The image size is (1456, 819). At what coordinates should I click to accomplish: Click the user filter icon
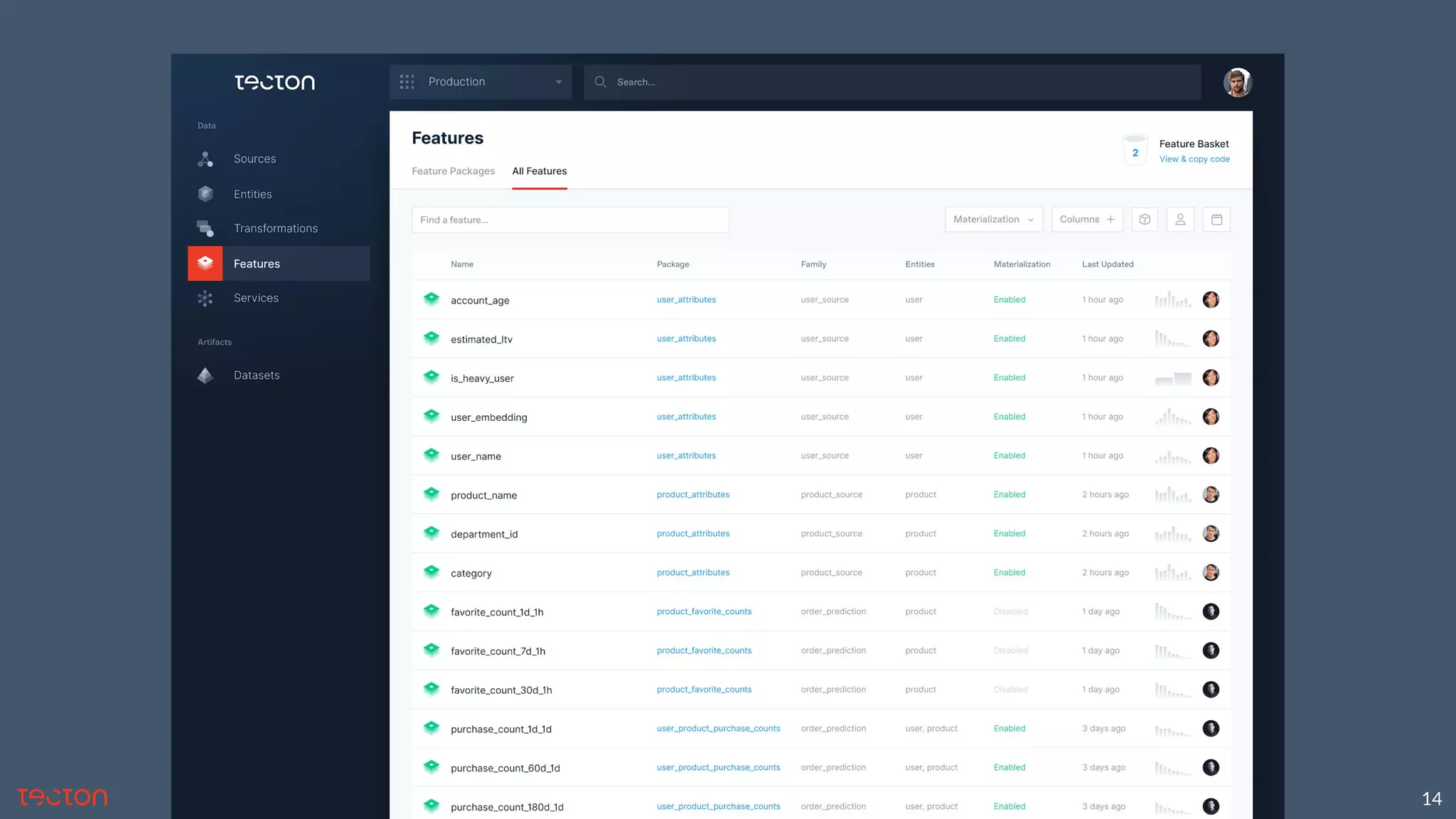tap(1180, 220)
